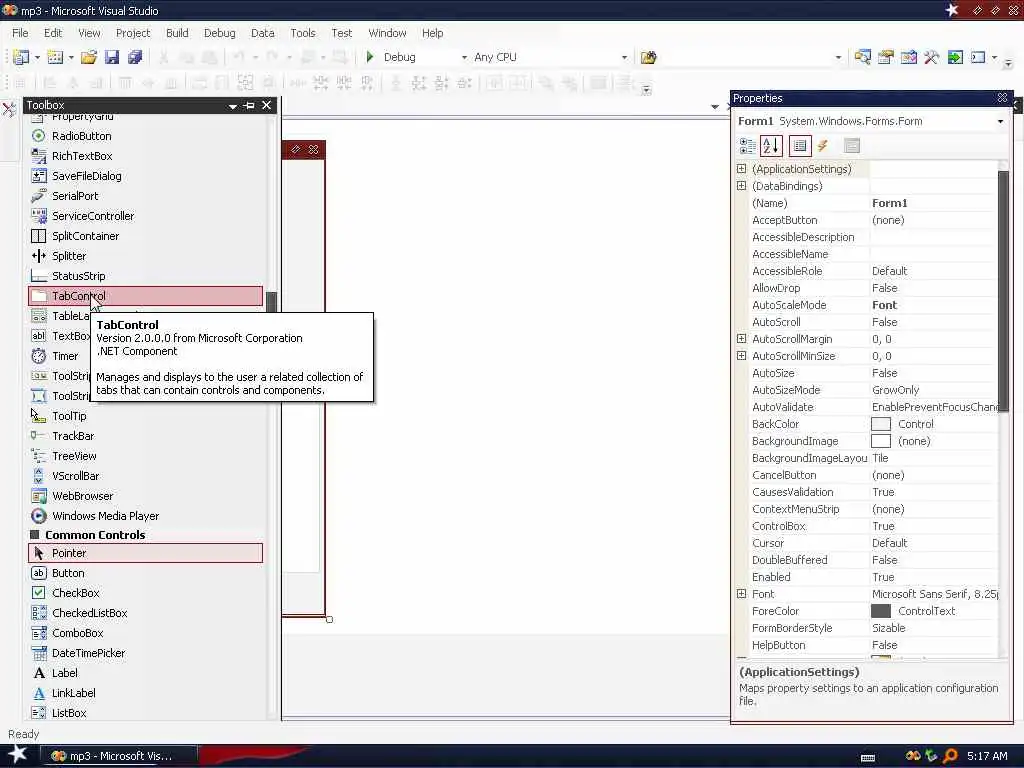
Task: Click the Properties panel vertical scrollbar
Action: point(1004,290)
